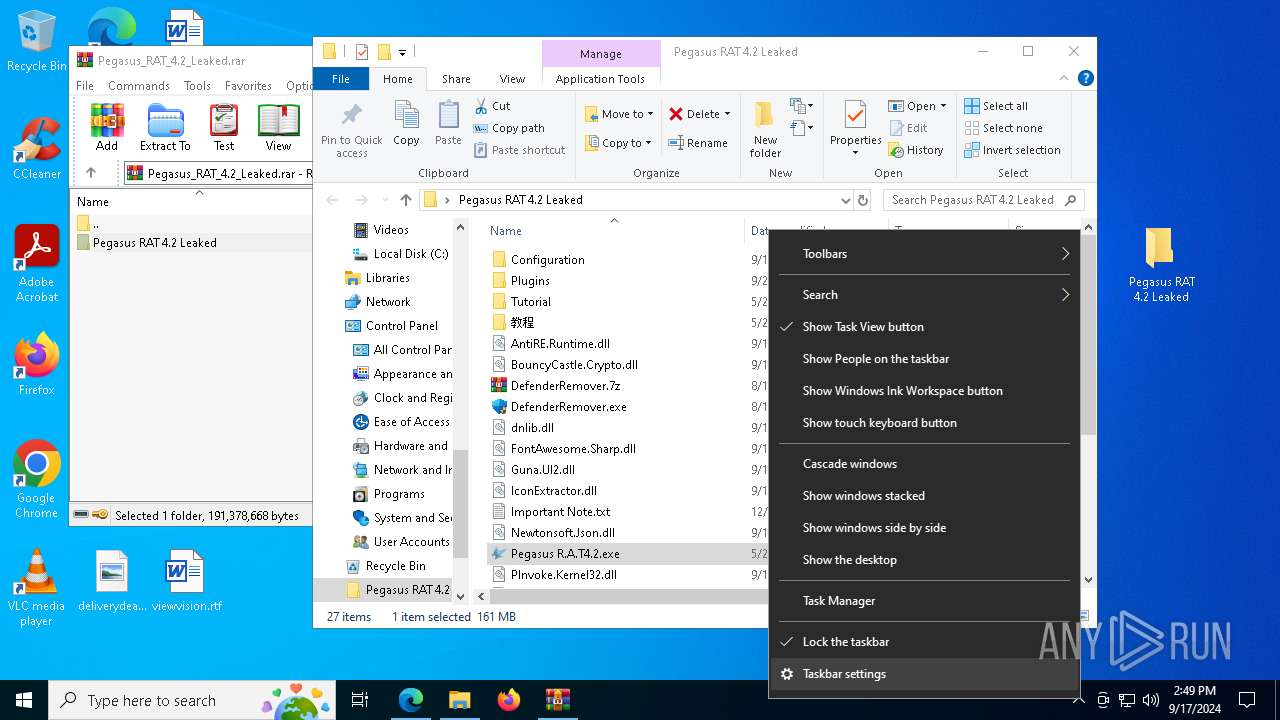Select DefenderRemover.exe file
The width and height of the screenshot is (1280, 720).
pos(568,407)
